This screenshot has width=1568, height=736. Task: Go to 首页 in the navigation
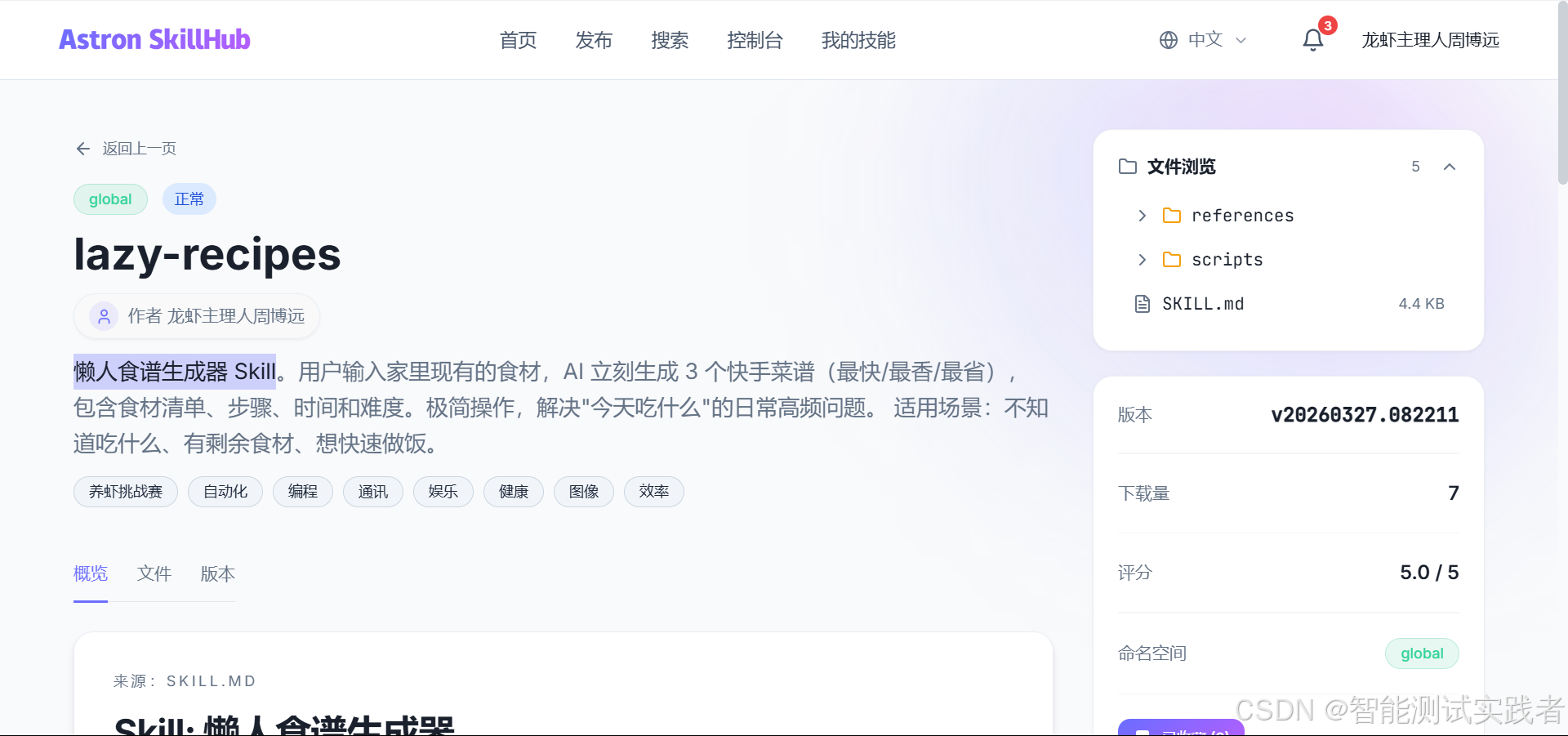[x=518, y=40]
